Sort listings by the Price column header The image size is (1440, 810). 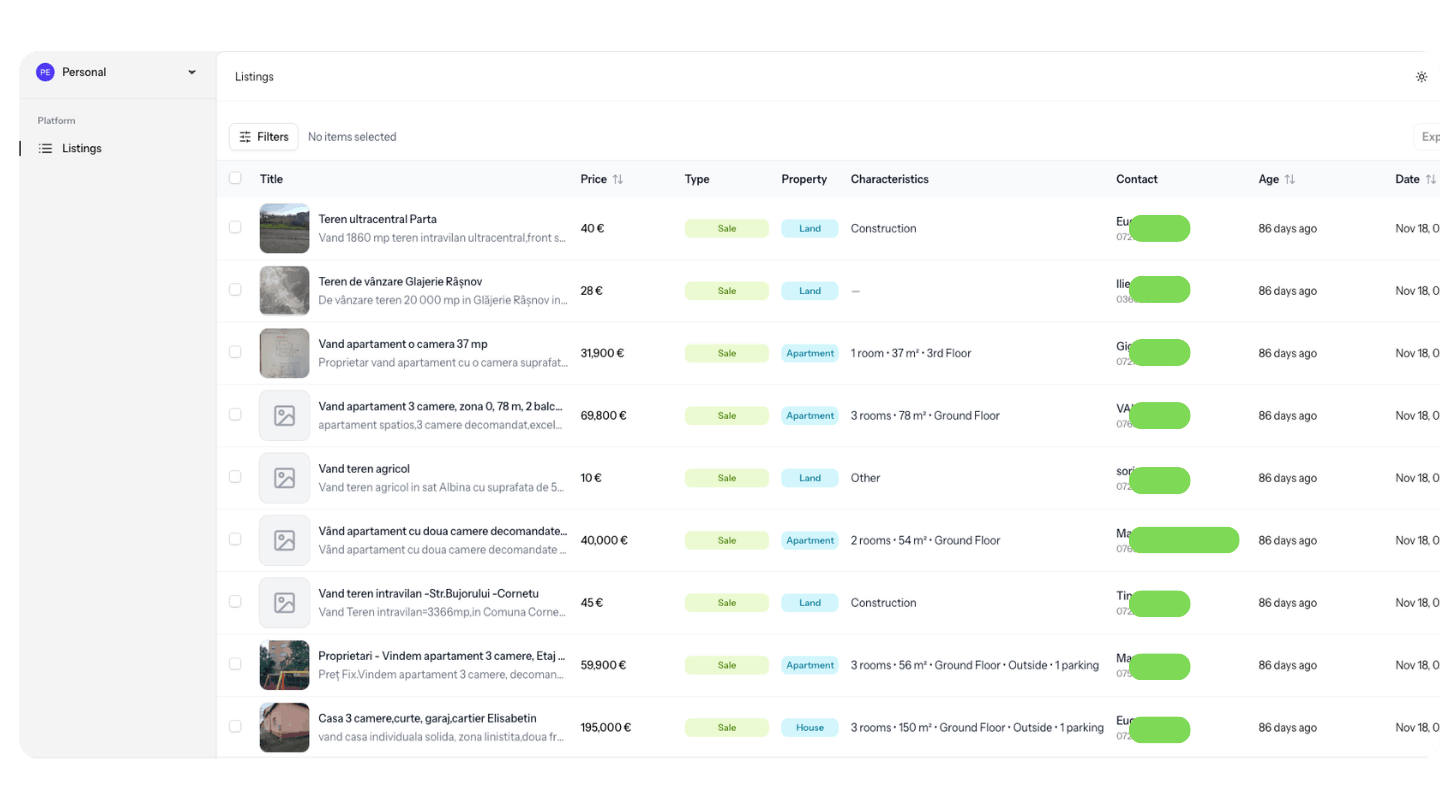tap(594, 179)
